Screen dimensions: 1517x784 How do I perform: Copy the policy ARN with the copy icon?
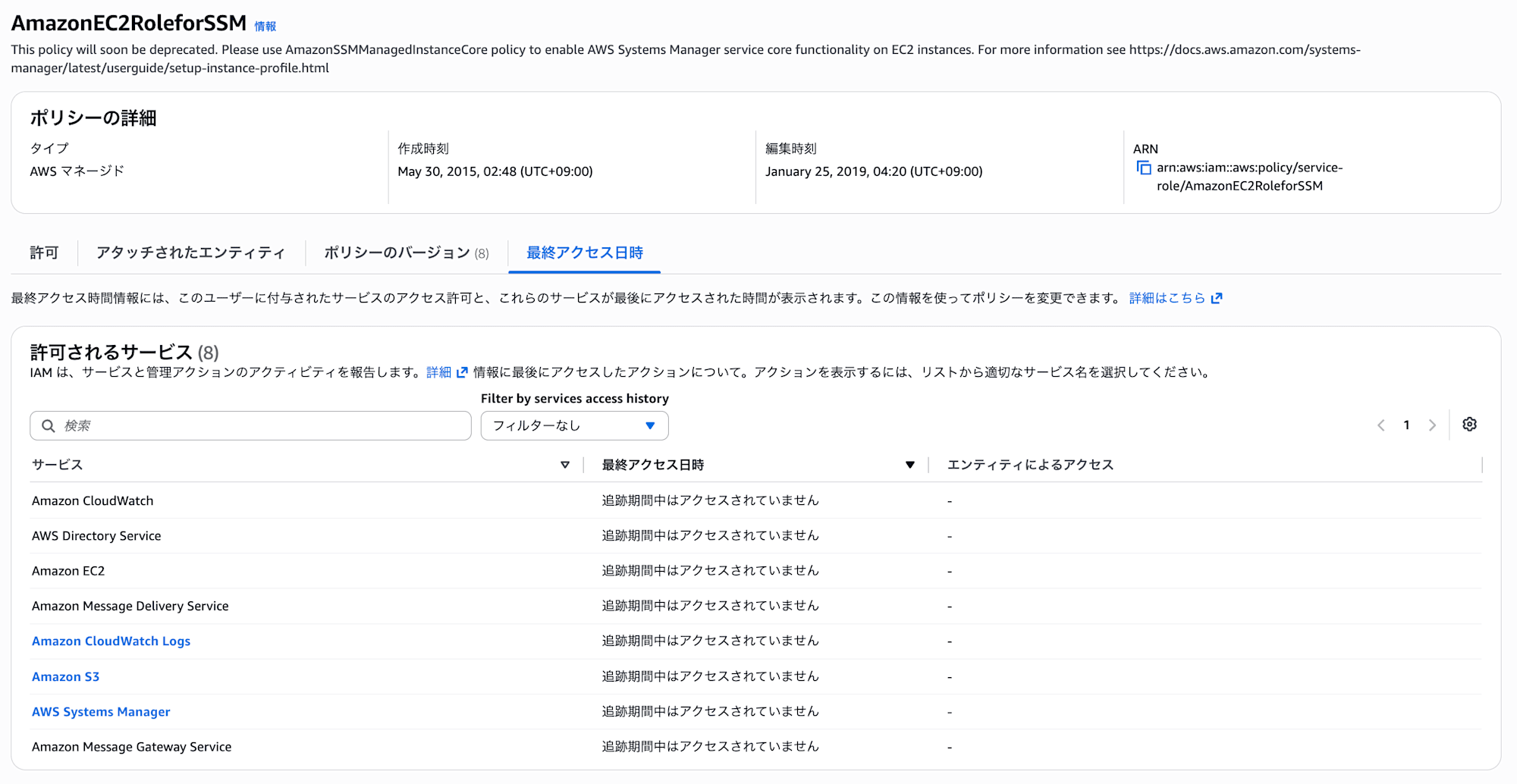click(1143, 168)
